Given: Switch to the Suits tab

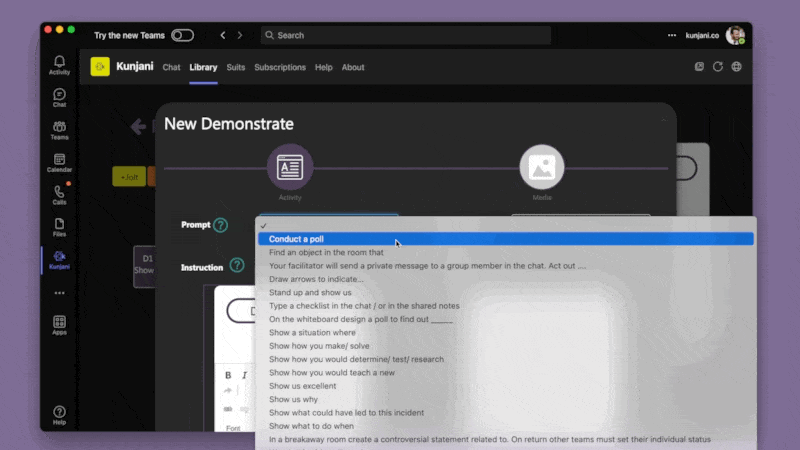Looking at the screenshot, I should point(236,67).
